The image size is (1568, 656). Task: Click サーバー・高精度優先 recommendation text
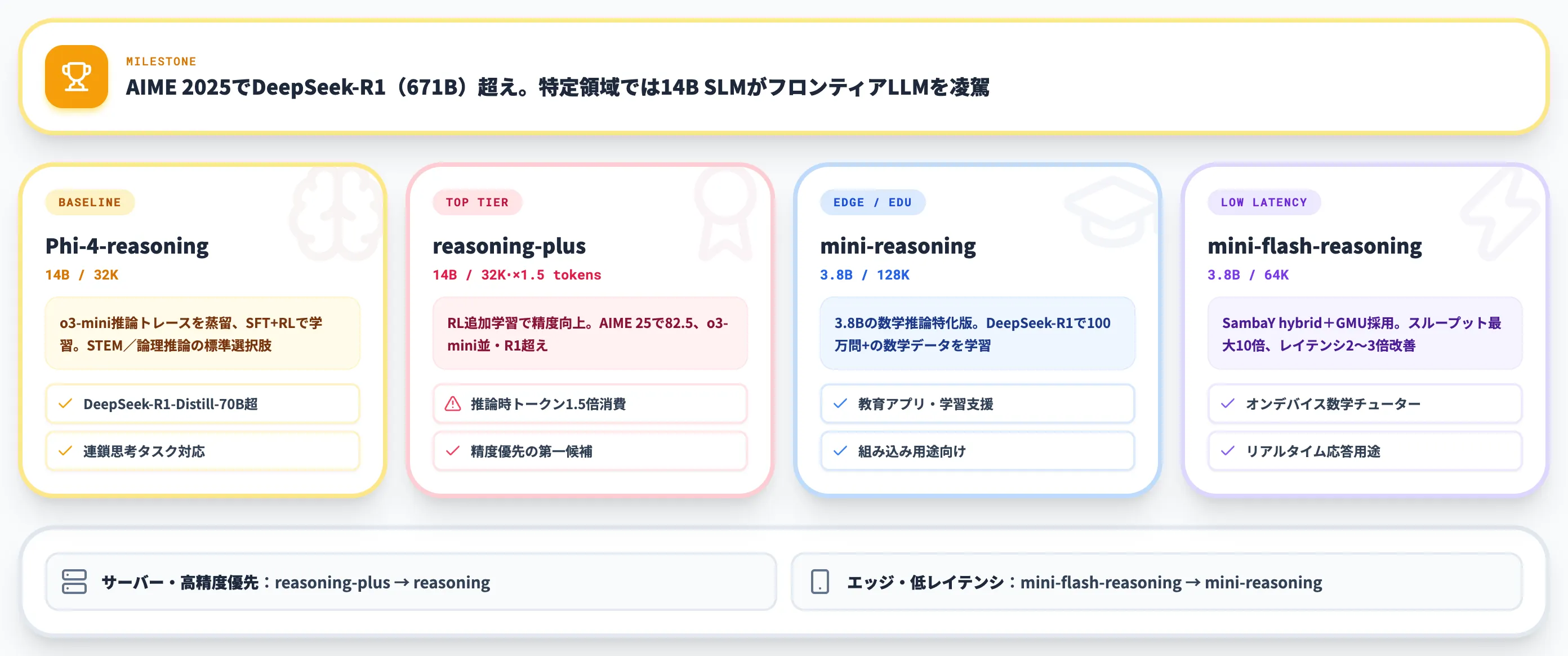point(296,582)
